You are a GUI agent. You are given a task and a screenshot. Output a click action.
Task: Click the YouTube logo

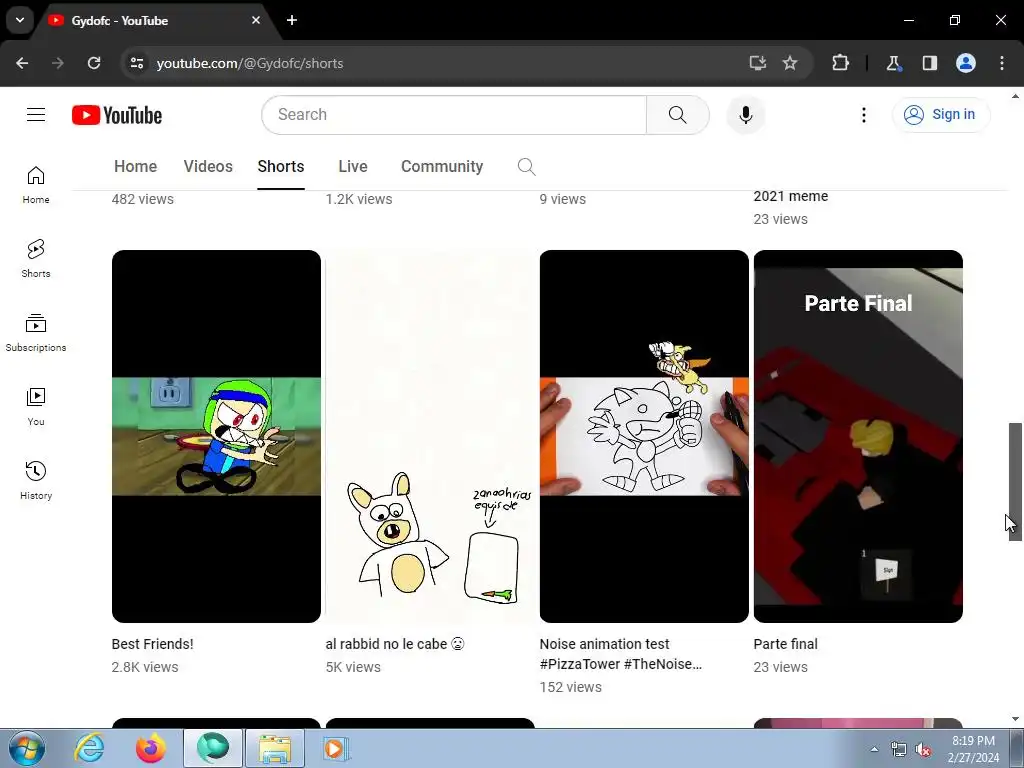pos(117,115)
